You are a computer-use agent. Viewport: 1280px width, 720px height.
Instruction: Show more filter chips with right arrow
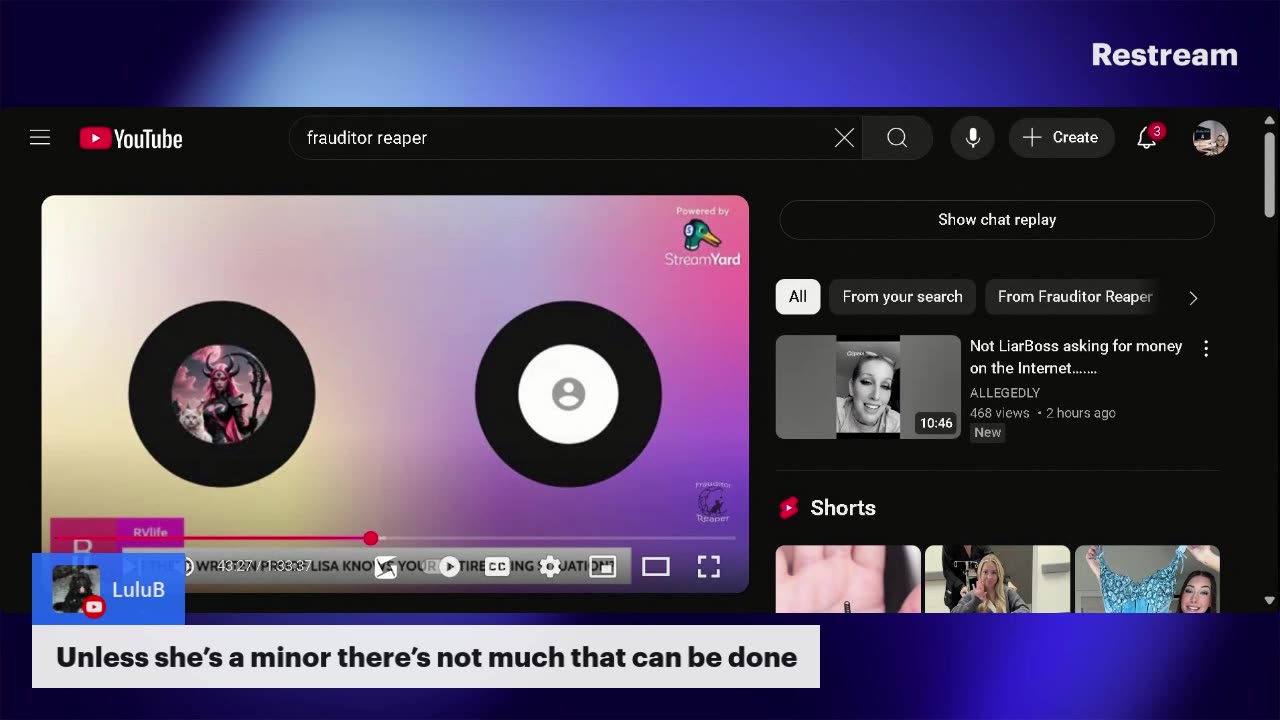point(1193,298)
